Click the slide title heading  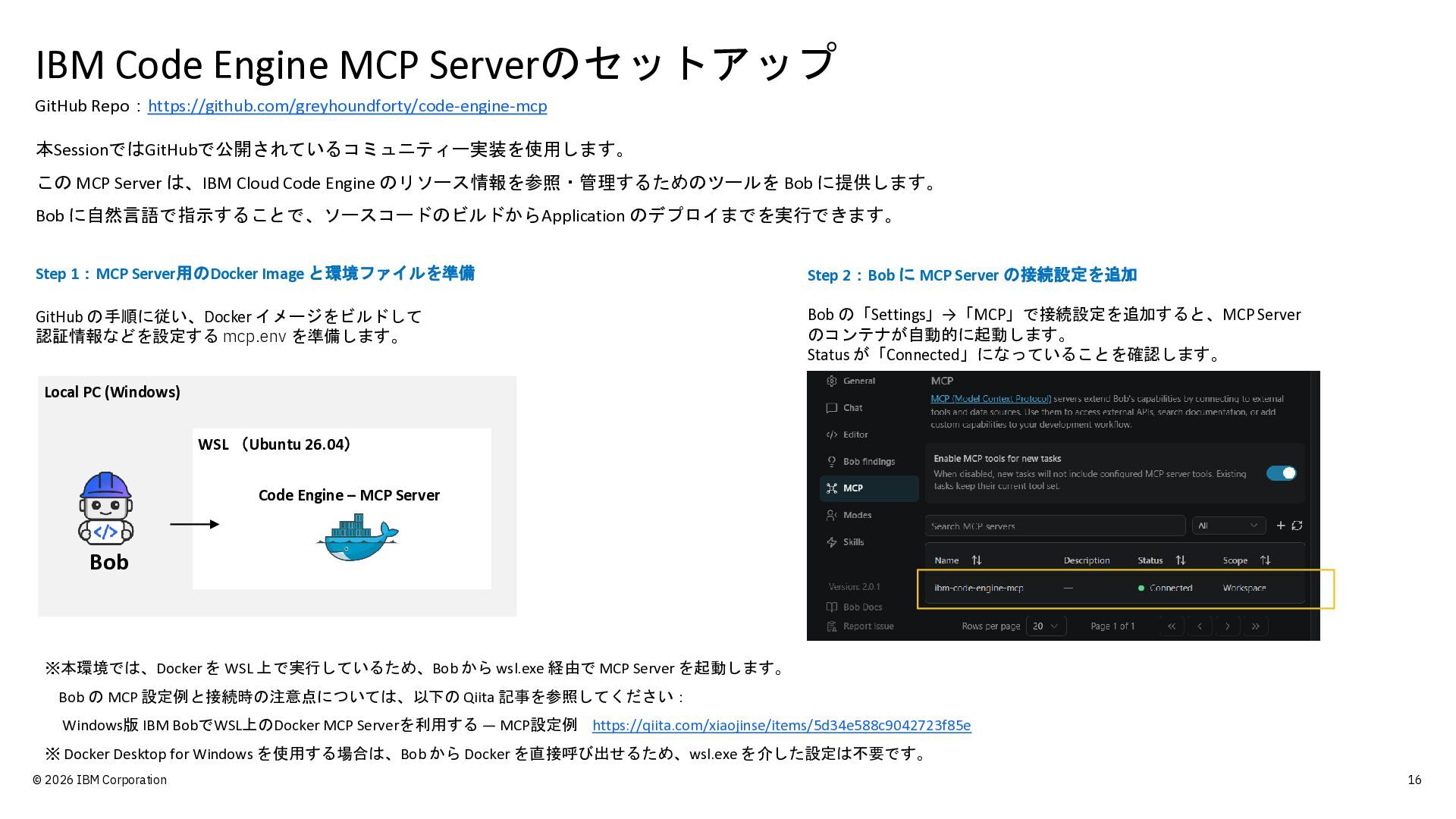(x=436, y=63)
